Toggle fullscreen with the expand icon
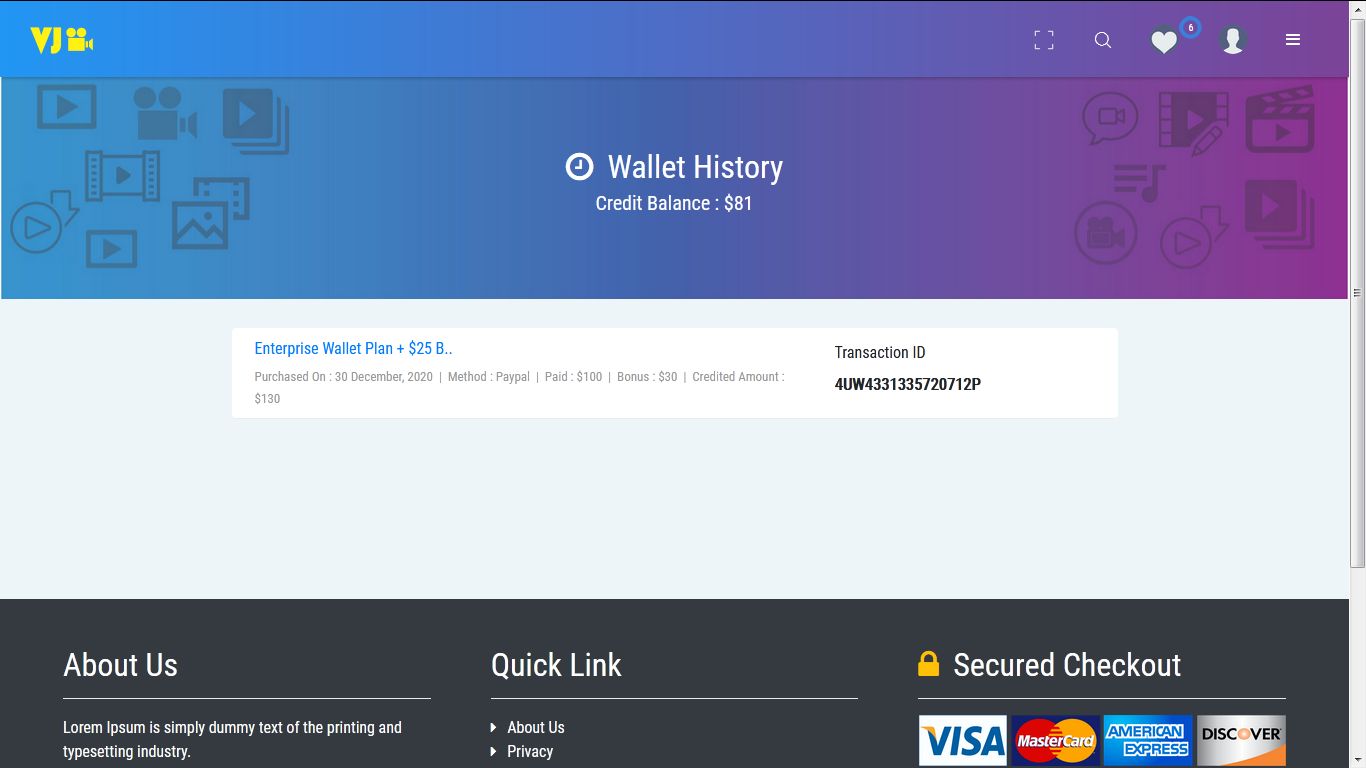Image resolution: width=1366 pixels, height=768 pixels. pos(1043,39)
